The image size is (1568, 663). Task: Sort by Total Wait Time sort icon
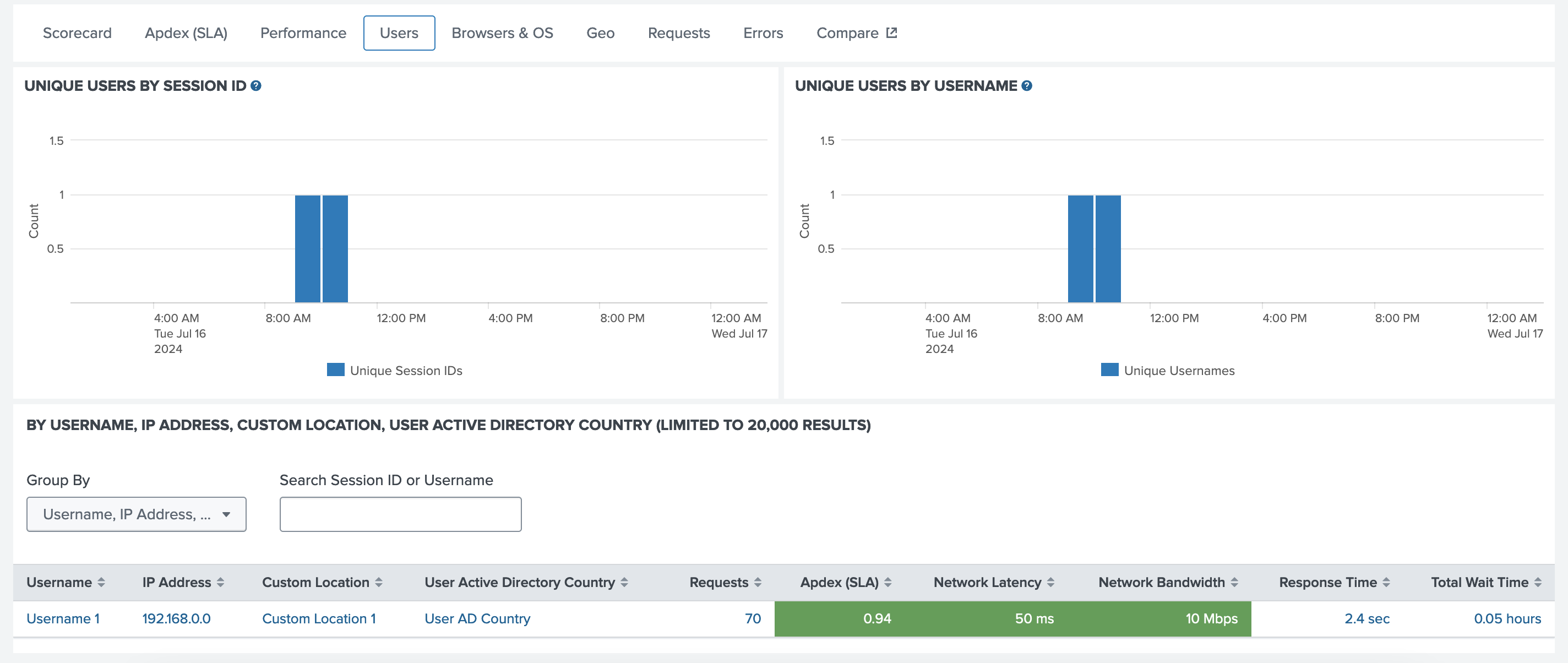pos(1537,582)
